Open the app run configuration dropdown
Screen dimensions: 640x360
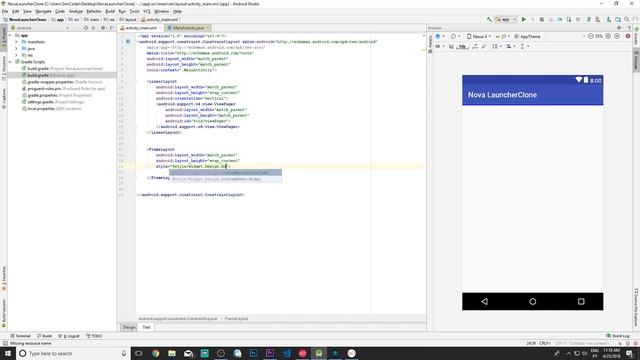click(506, 20)
